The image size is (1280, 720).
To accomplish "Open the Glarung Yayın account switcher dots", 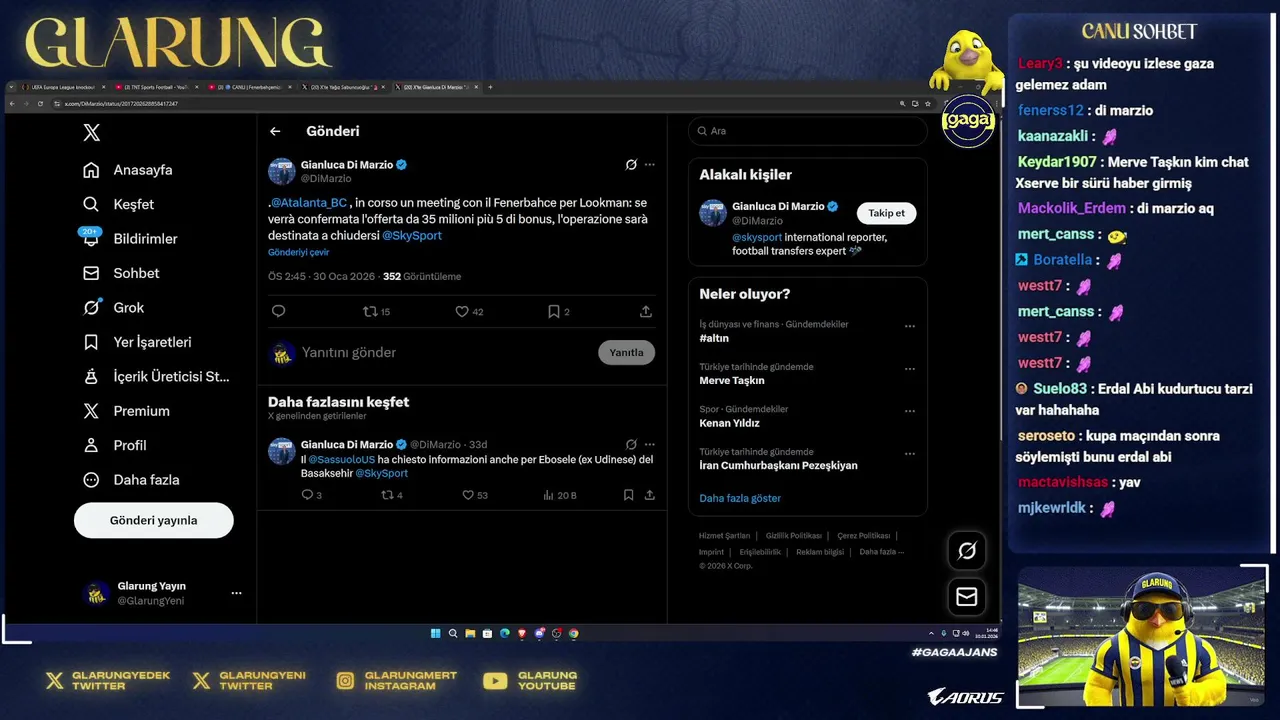I will tap(236, 593).
